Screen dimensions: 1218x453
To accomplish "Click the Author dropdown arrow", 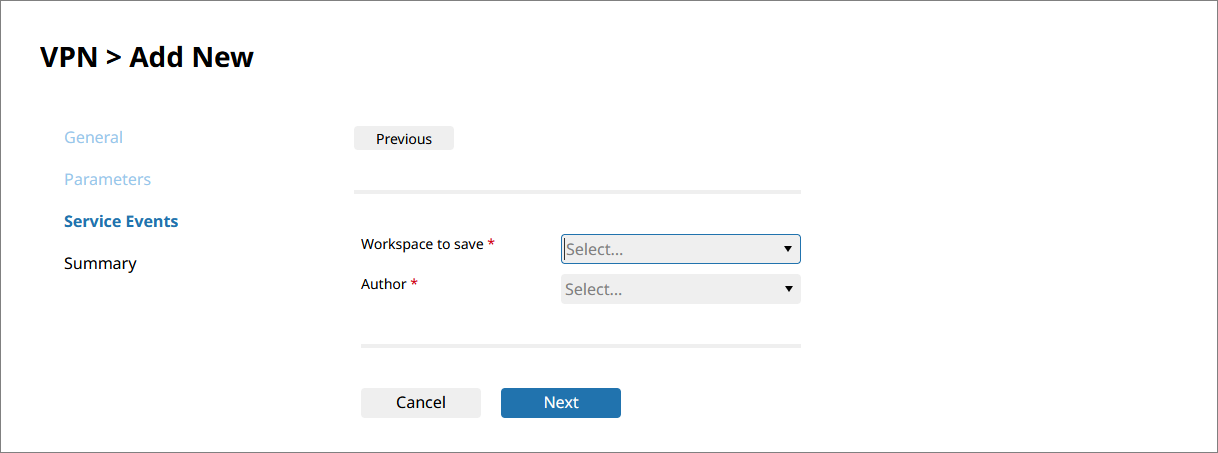I will (x=788, y=289).
